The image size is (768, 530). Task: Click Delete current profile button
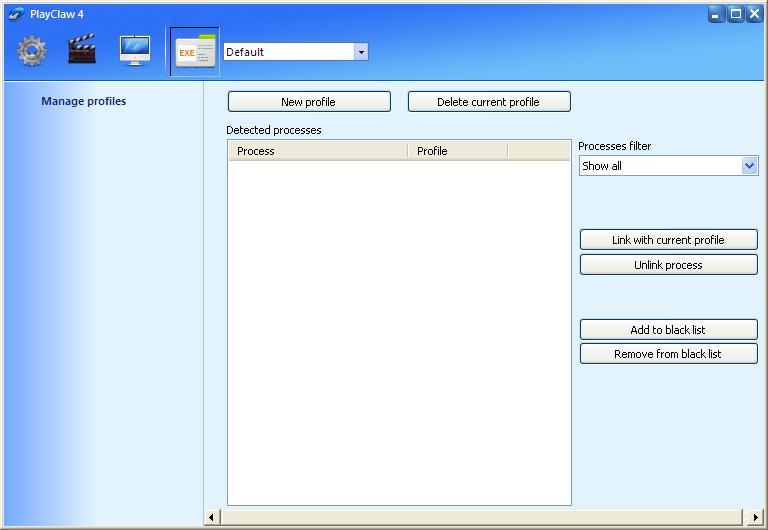coord(489,102)
